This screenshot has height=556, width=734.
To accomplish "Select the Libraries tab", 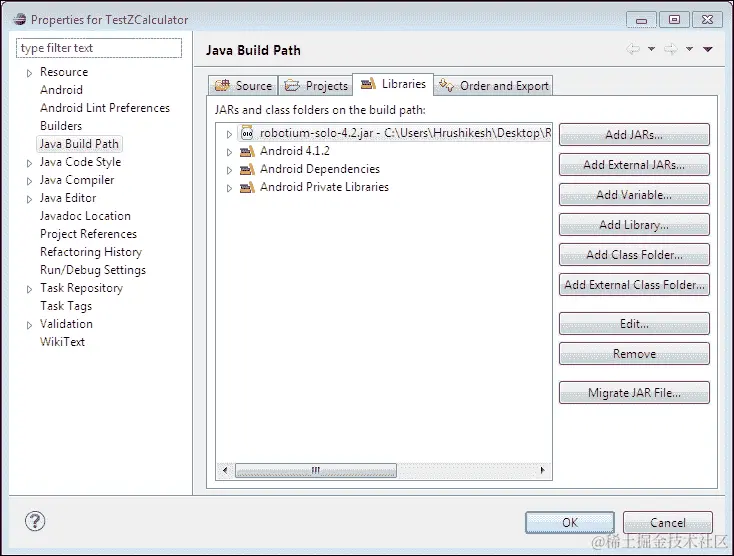I will pyautogui.click(x=393, y=84).
